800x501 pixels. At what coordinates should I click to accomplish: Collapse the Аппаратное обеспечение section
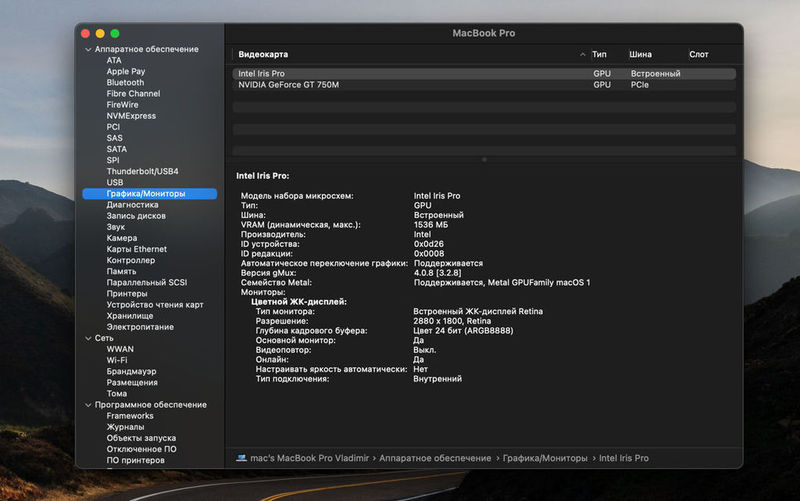88,49
